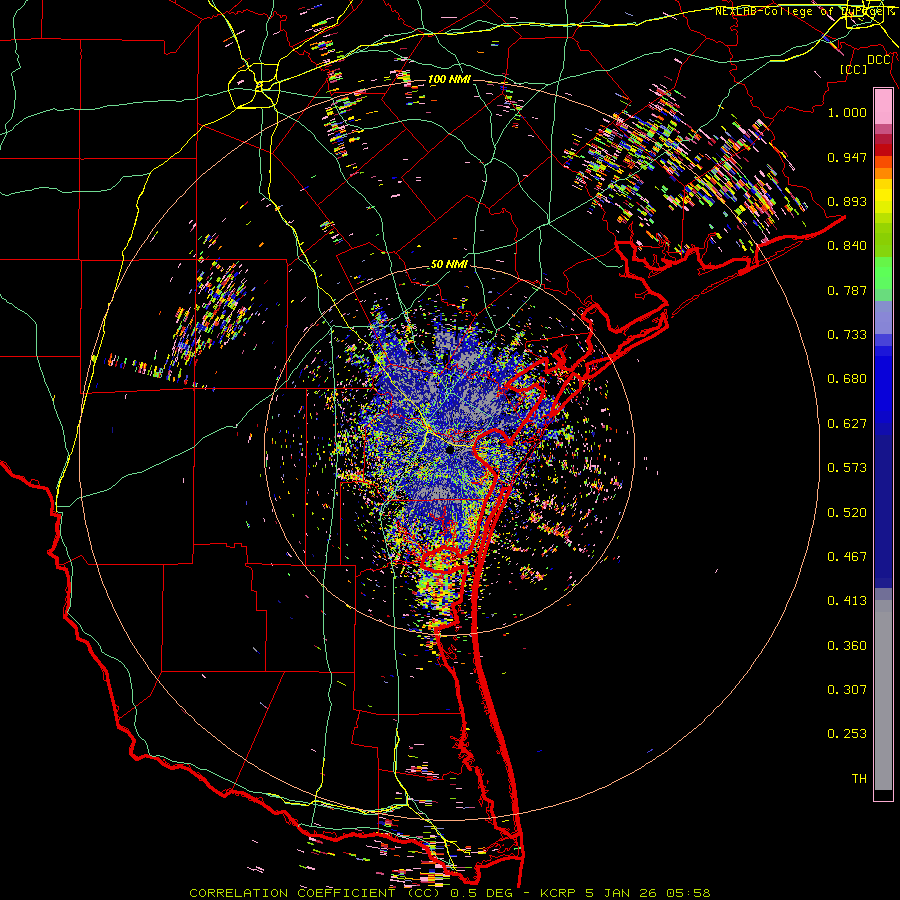This screenshot has height=900, width=900.
Task: Click the 1.000 legend value
Action: (x=847, y=112)
